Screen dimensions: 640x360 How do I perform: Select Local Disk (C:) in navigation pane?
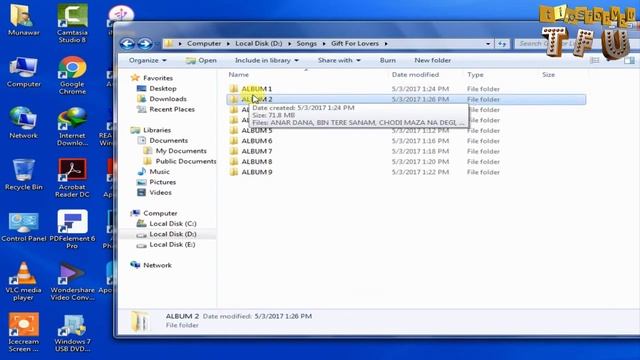pyautogui.click(x=172, y=224)
